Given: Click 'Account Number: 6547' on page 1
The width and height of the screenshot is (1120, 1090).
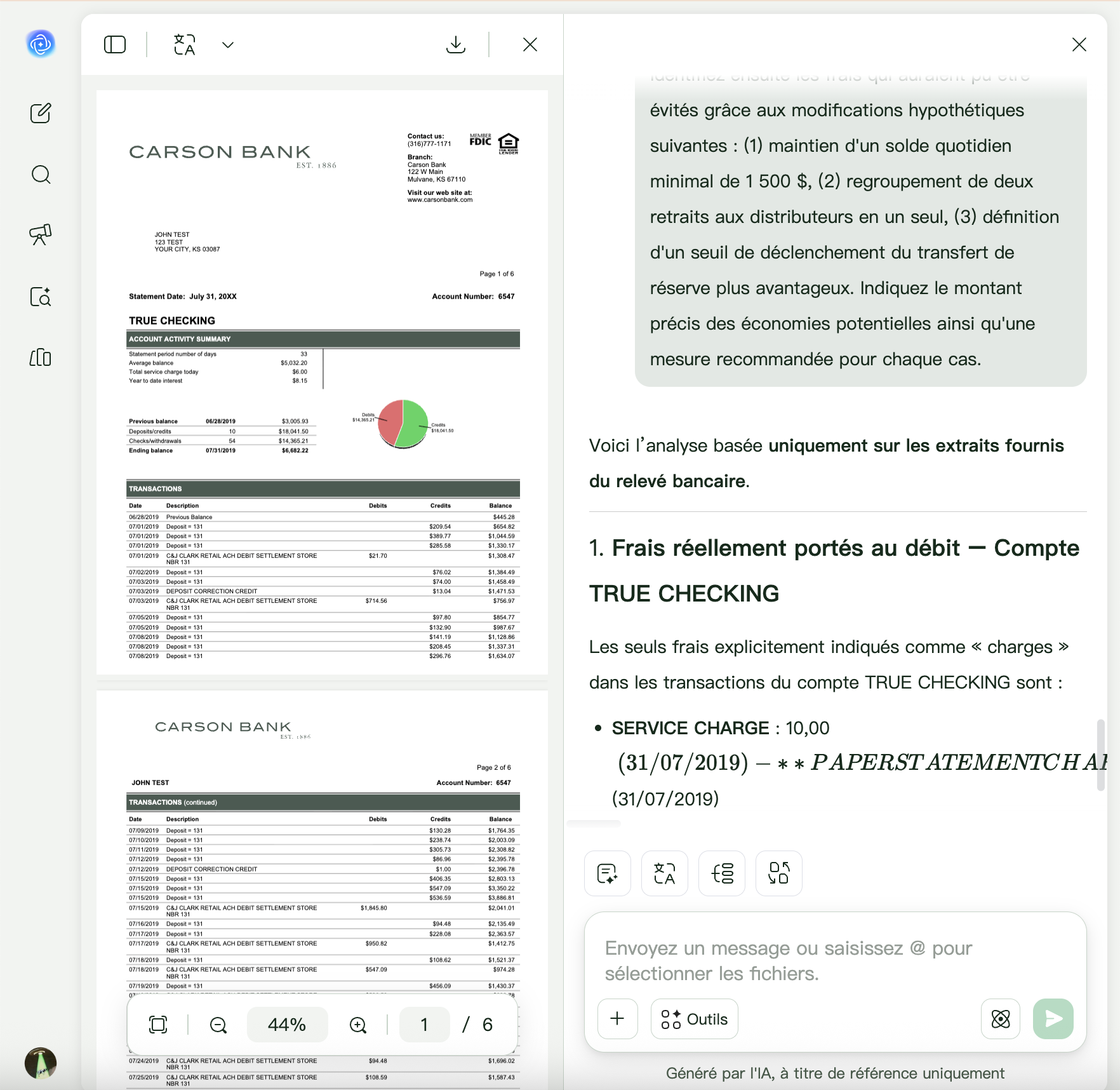Looking at the screenshot, I should coord(473,297).
